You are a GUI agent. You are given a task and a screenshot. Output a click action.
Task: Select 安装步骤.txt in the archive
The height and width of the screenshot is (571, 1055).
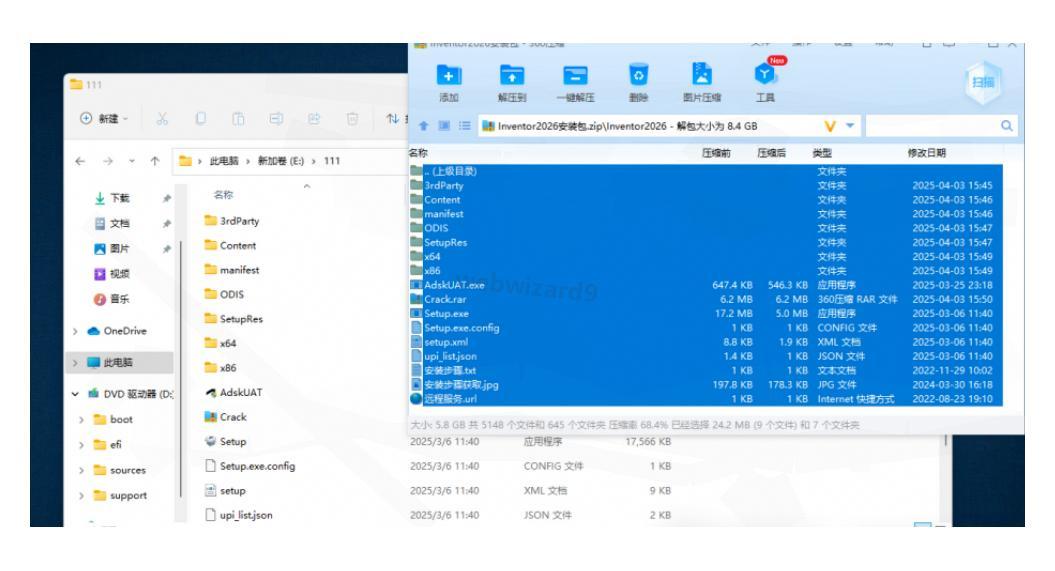(706, 371)
